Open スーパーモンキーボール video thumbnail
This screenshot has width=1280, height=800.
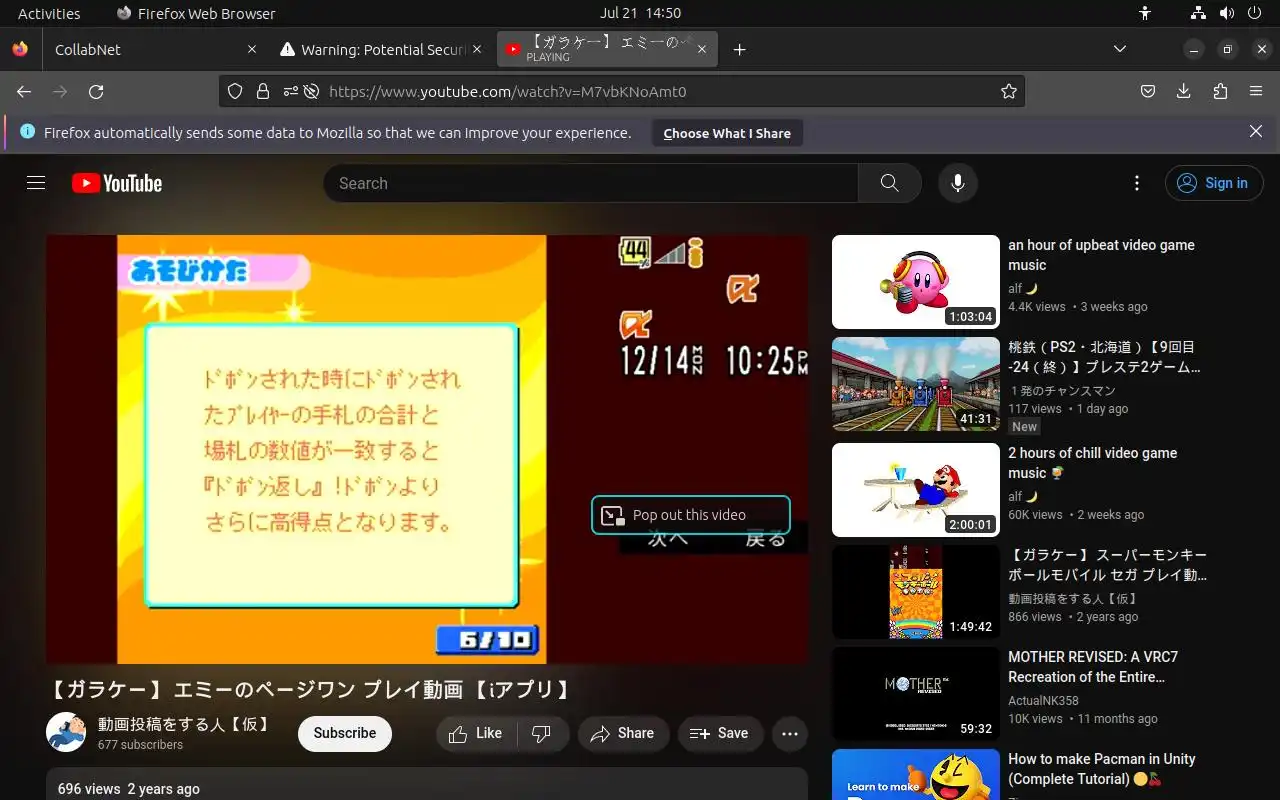click(916, 592)
